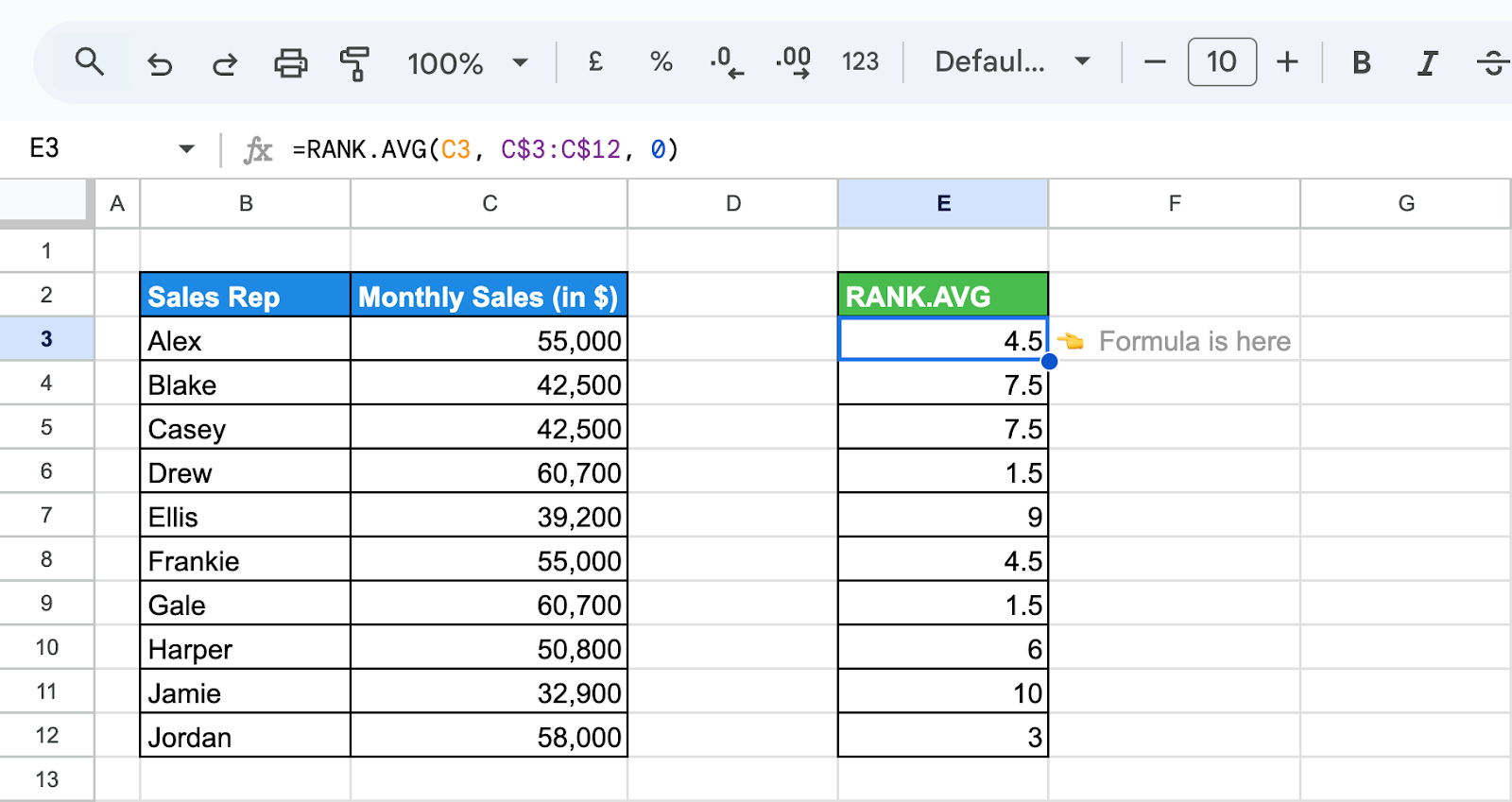
Task: Select row 3 header
Action: click(46, 338)
